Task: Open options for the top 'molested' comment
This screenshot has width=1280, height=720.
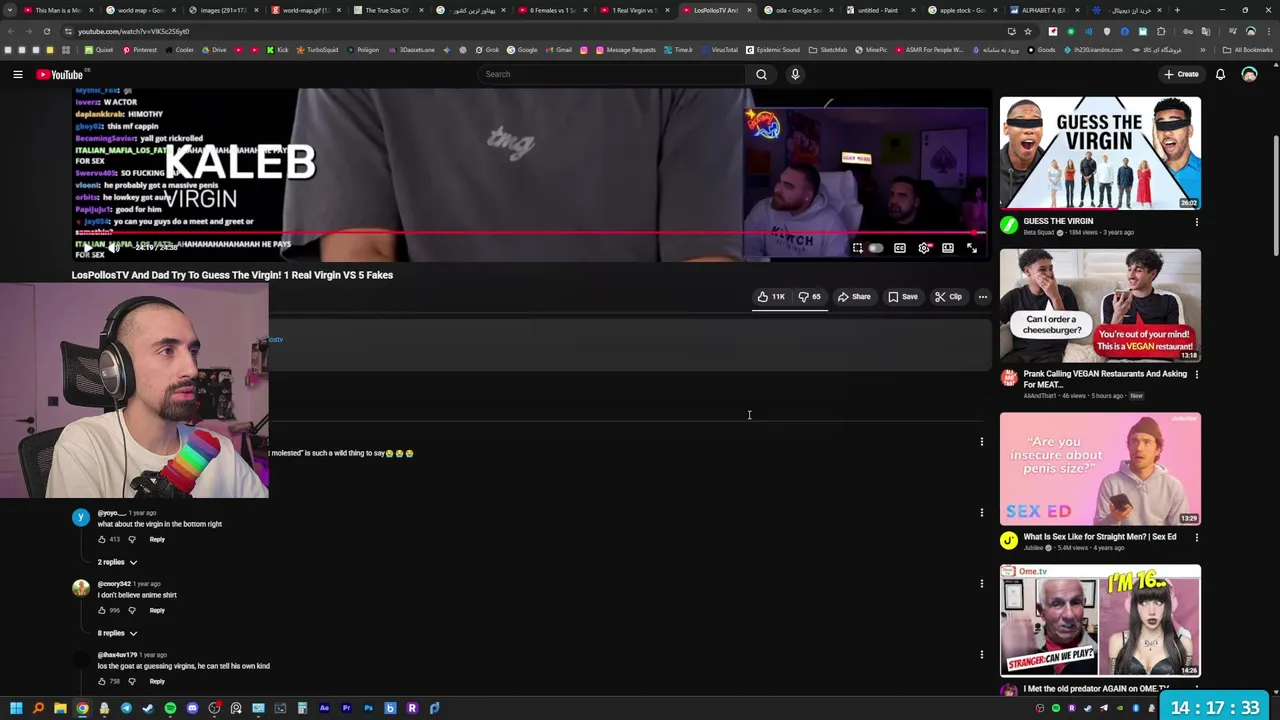Action: [x=982, y=442]
